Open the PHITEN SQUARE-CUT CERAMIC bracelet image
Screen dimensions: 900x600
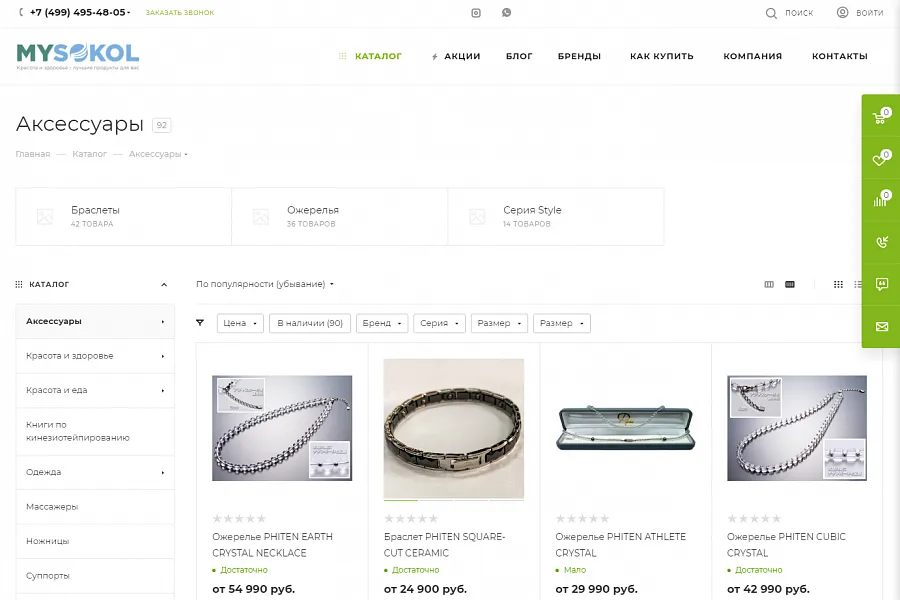453,428
